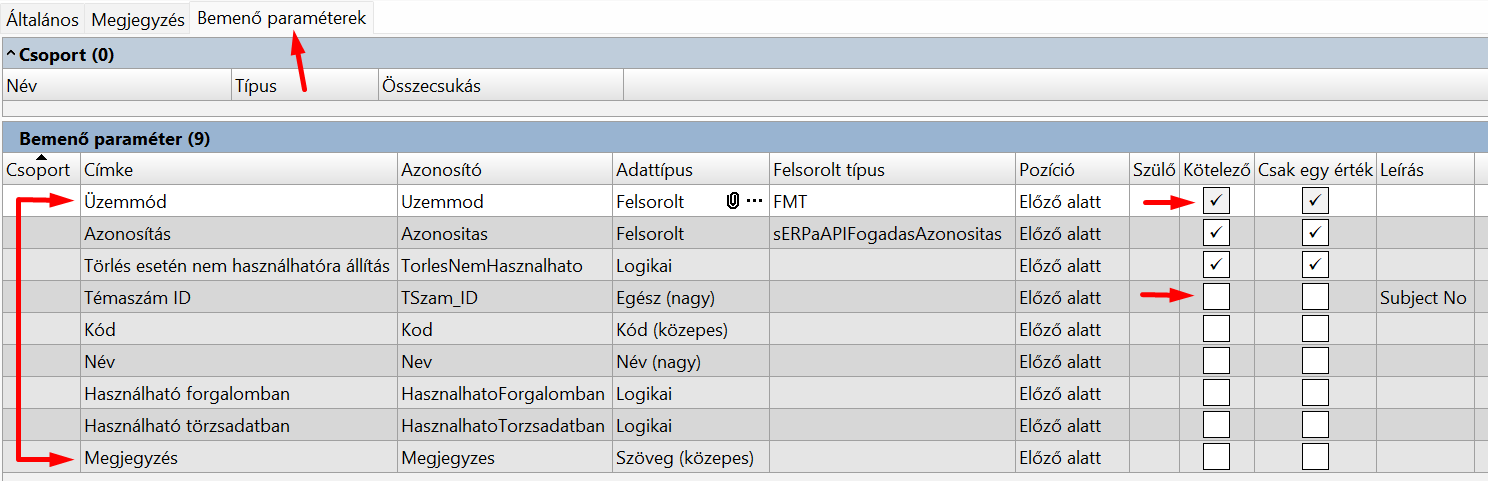
Task: Select the Bemenő paraméterek tab
Action: point(281,18)
